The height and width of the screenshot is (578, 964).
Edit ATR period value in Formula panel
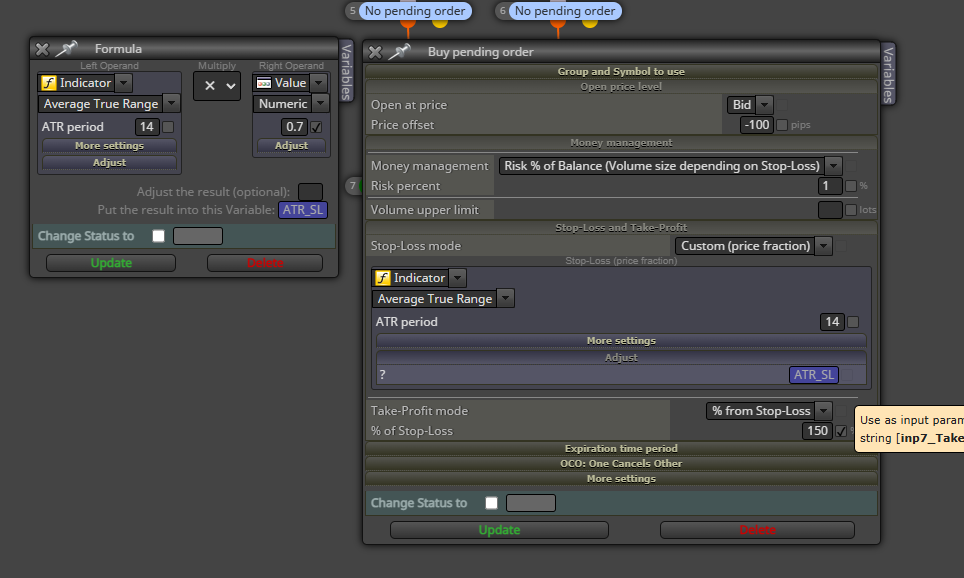tap(147, 127)
